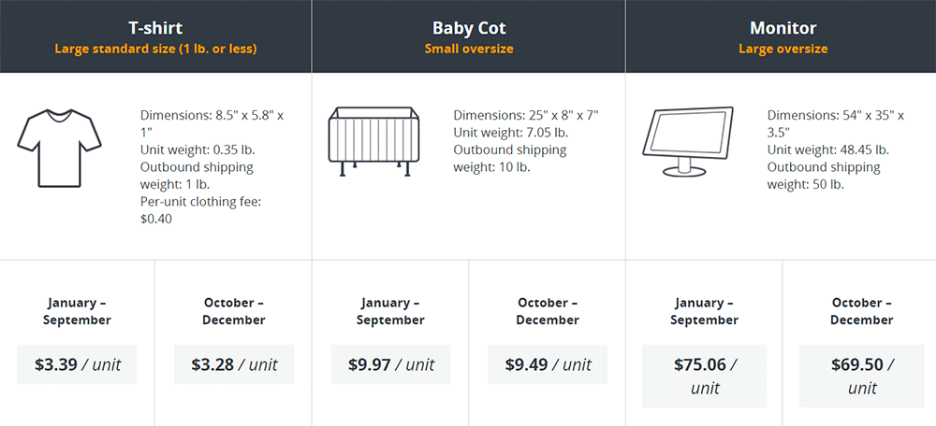Click the Large oversize subtitle
This screenshot has height=426, width=936.
[782, 49]
